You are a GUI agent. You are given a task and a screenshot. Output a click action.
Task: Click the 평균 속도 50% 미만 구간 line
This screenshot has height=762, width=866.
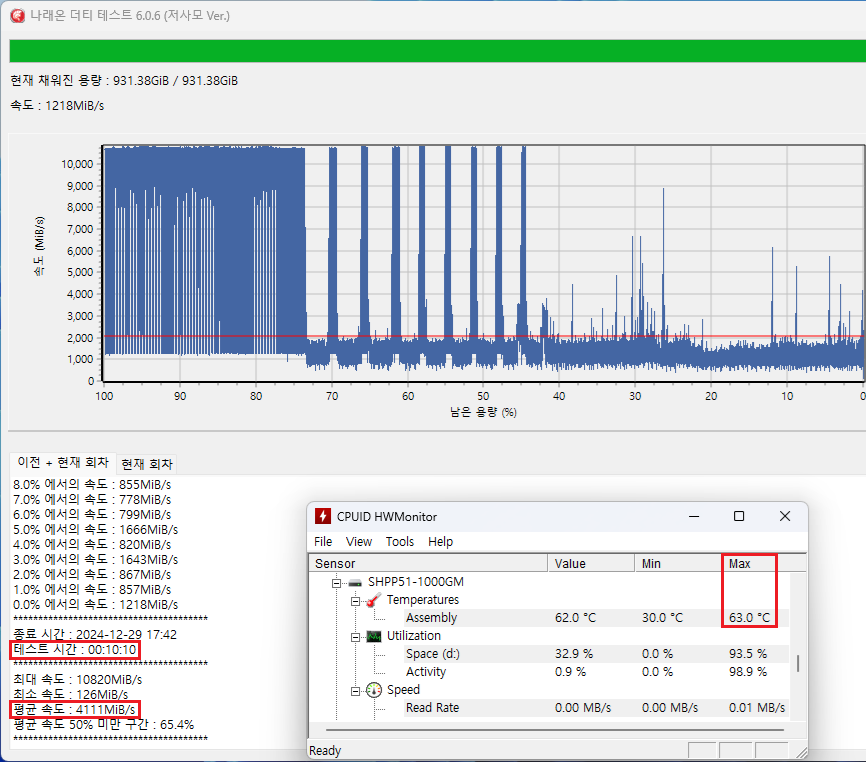(104, 724)
